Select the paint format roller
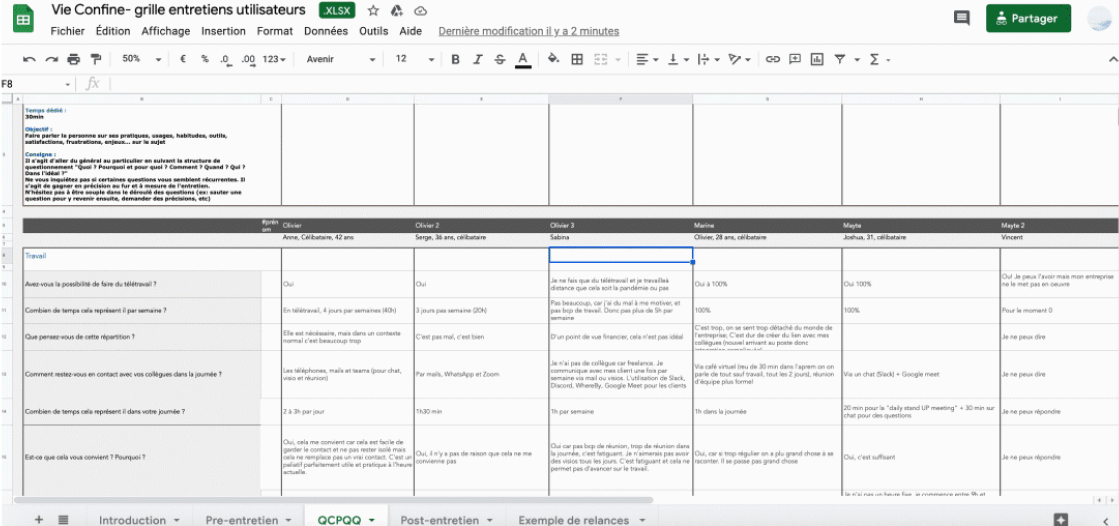This screenshot has width=1119, height=526. (x=96, y=59)
